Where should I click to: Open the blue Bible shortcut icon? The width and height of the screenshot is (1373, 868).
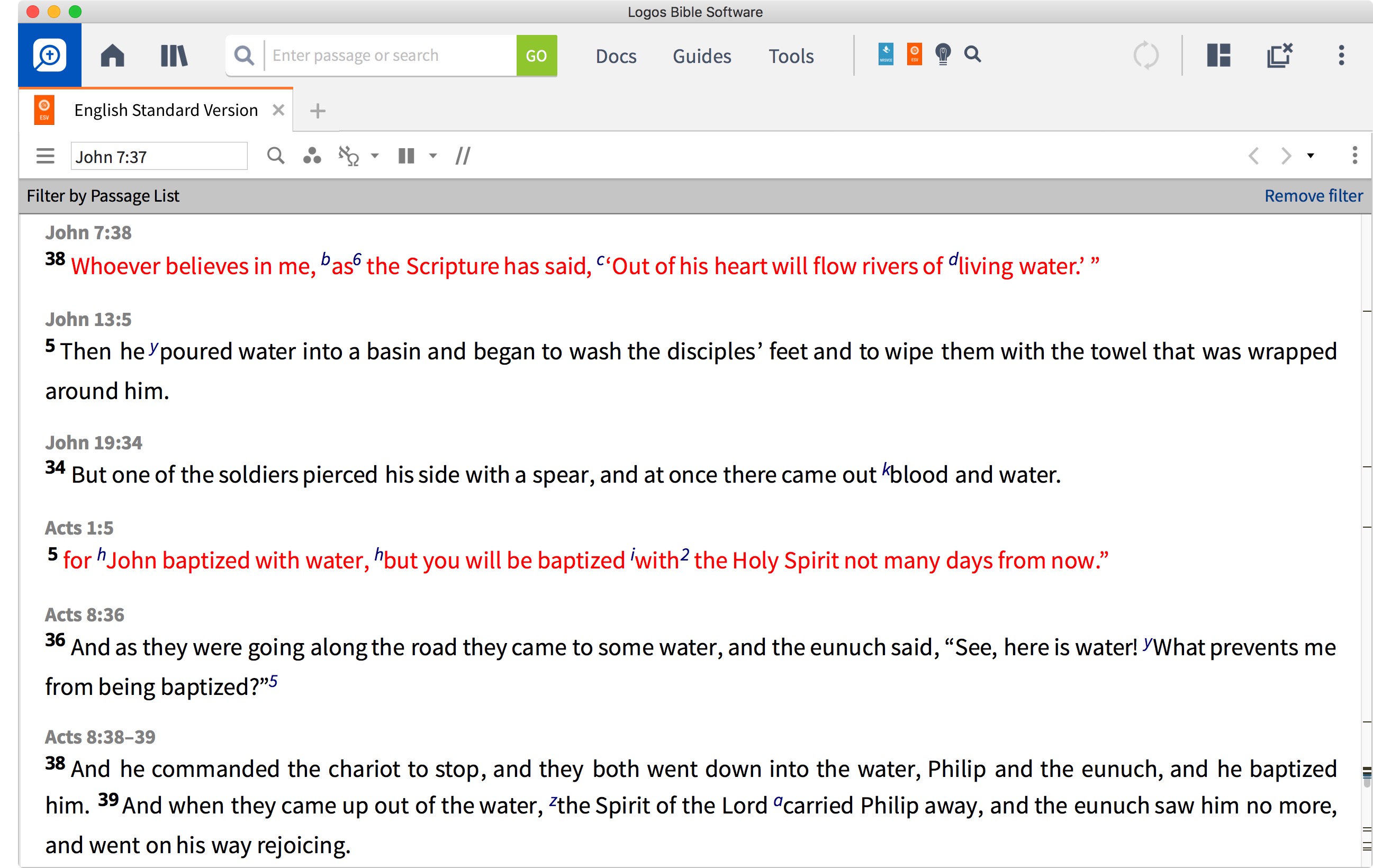pyautogui.click(x=886, y=54)
